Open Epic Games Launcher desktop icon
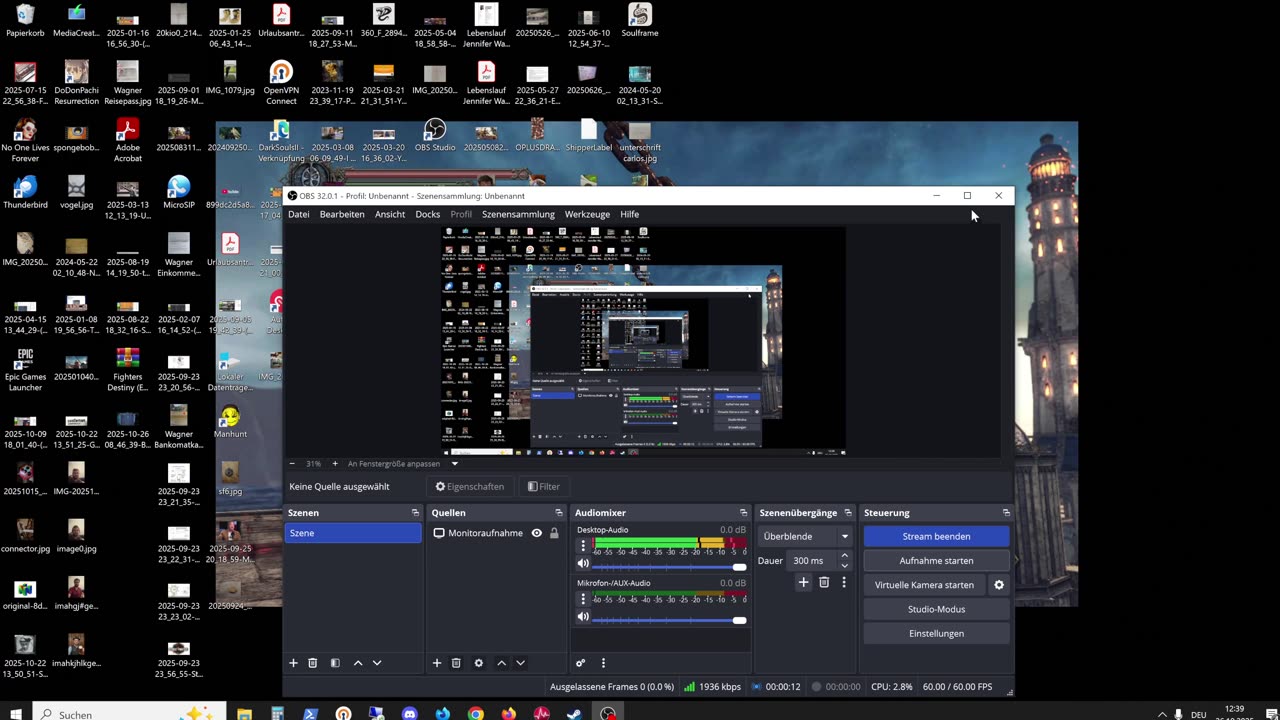 click(x=25, y=370)
